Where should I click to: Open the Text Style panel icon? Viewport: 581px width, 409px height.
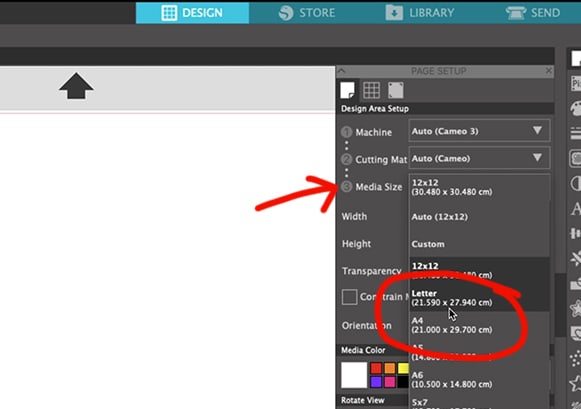(x=575, y=208)
